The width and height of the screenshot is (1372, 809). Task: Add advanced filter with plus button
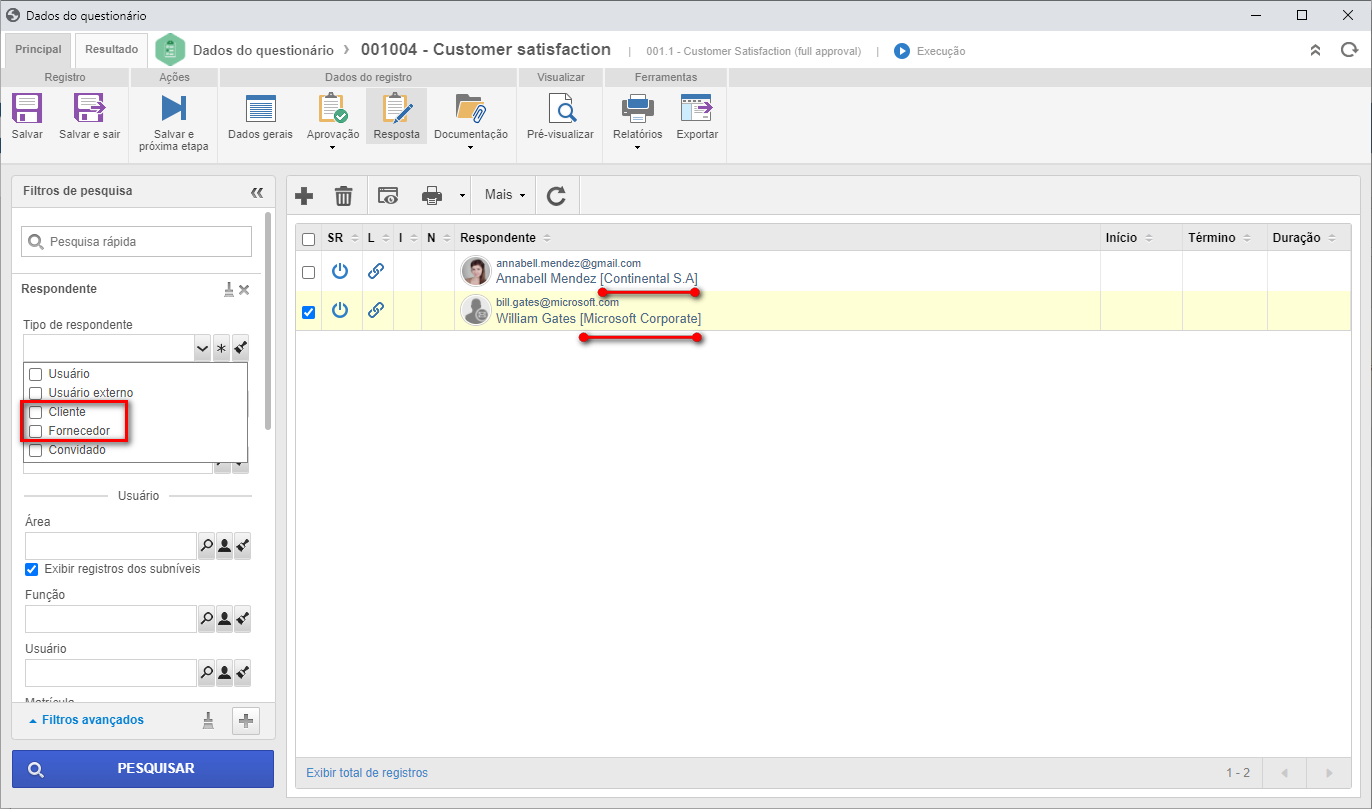point(246,720)
